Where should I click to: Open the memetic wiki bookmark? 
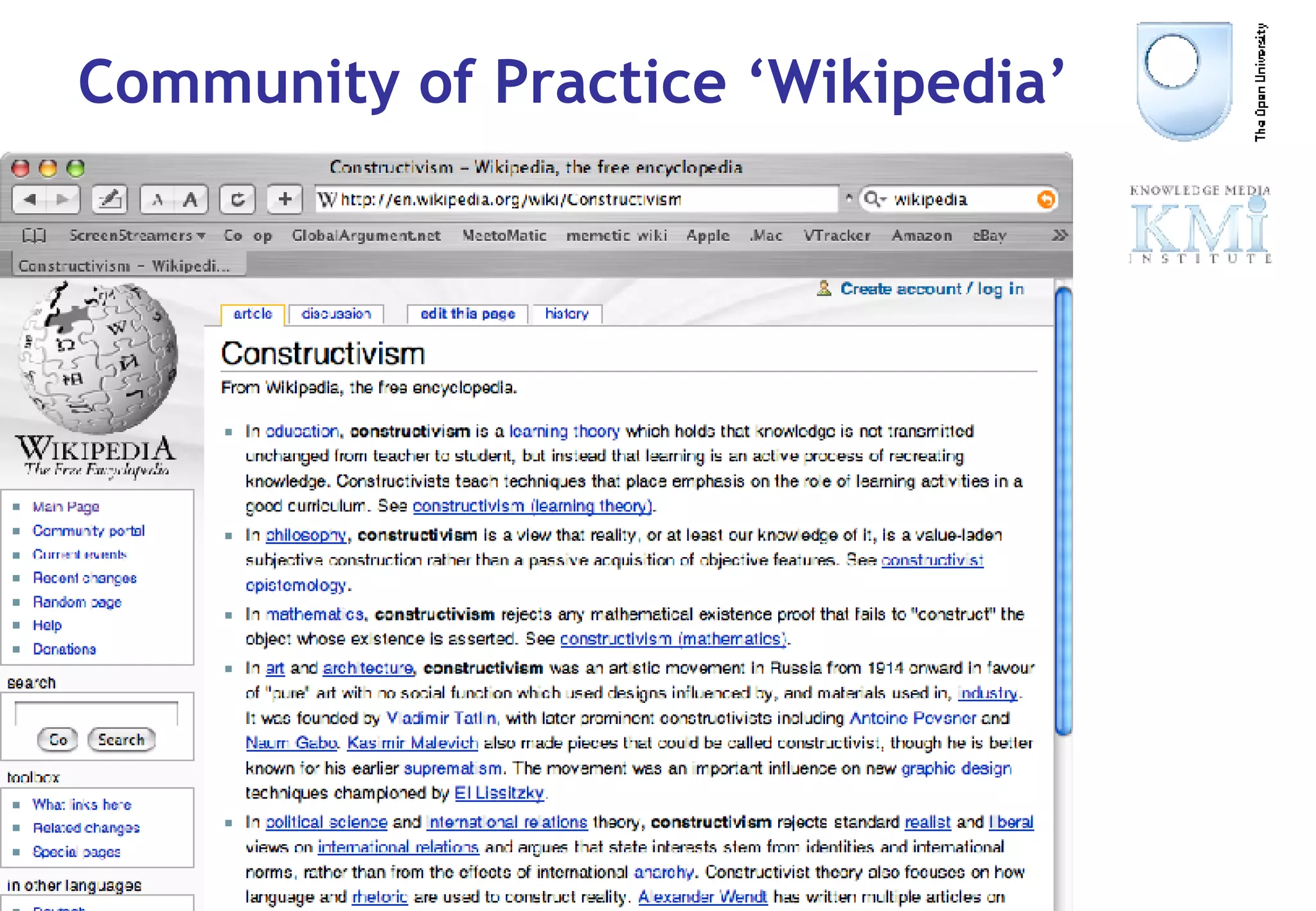(616, 236)
